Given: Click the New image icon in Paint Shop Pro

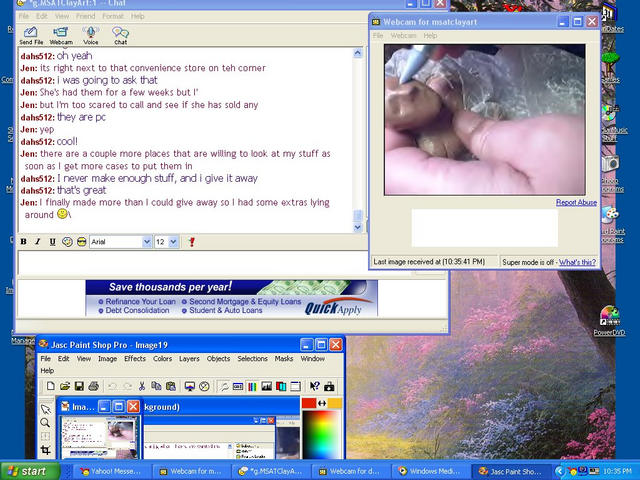Looking at the screenshot, I should (51, 386).
